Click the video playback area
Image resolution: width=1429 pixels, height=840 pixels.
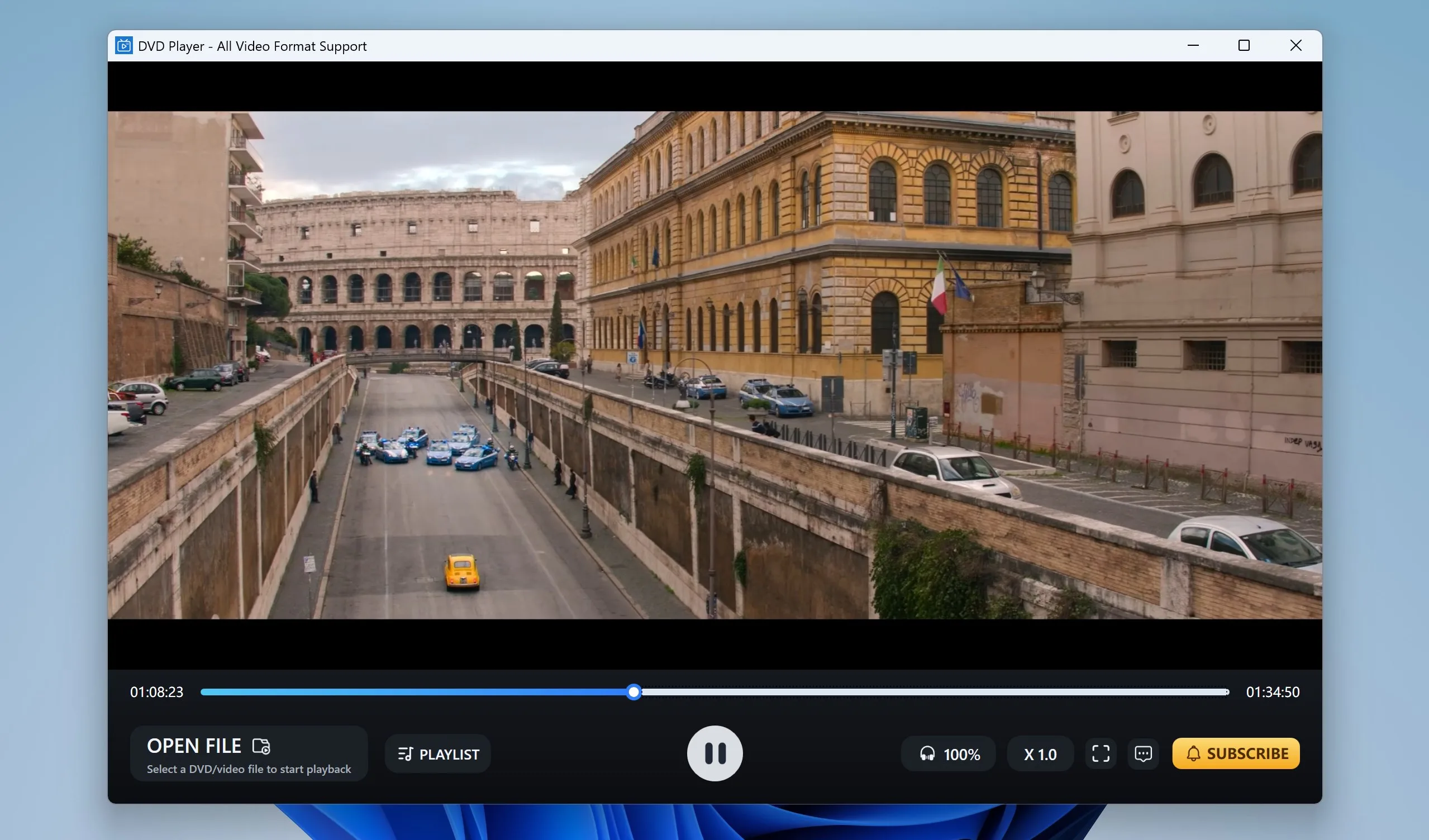(x=714, y=365)
